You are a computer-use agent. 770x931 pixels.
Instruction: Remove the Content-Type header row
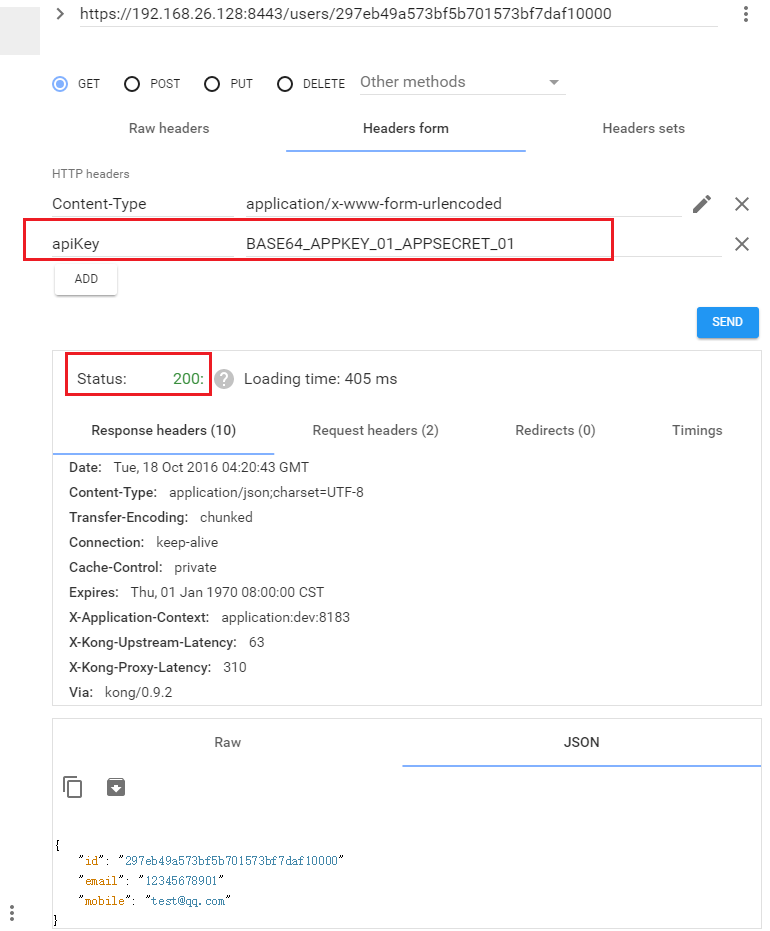click(x=742, y=204)
